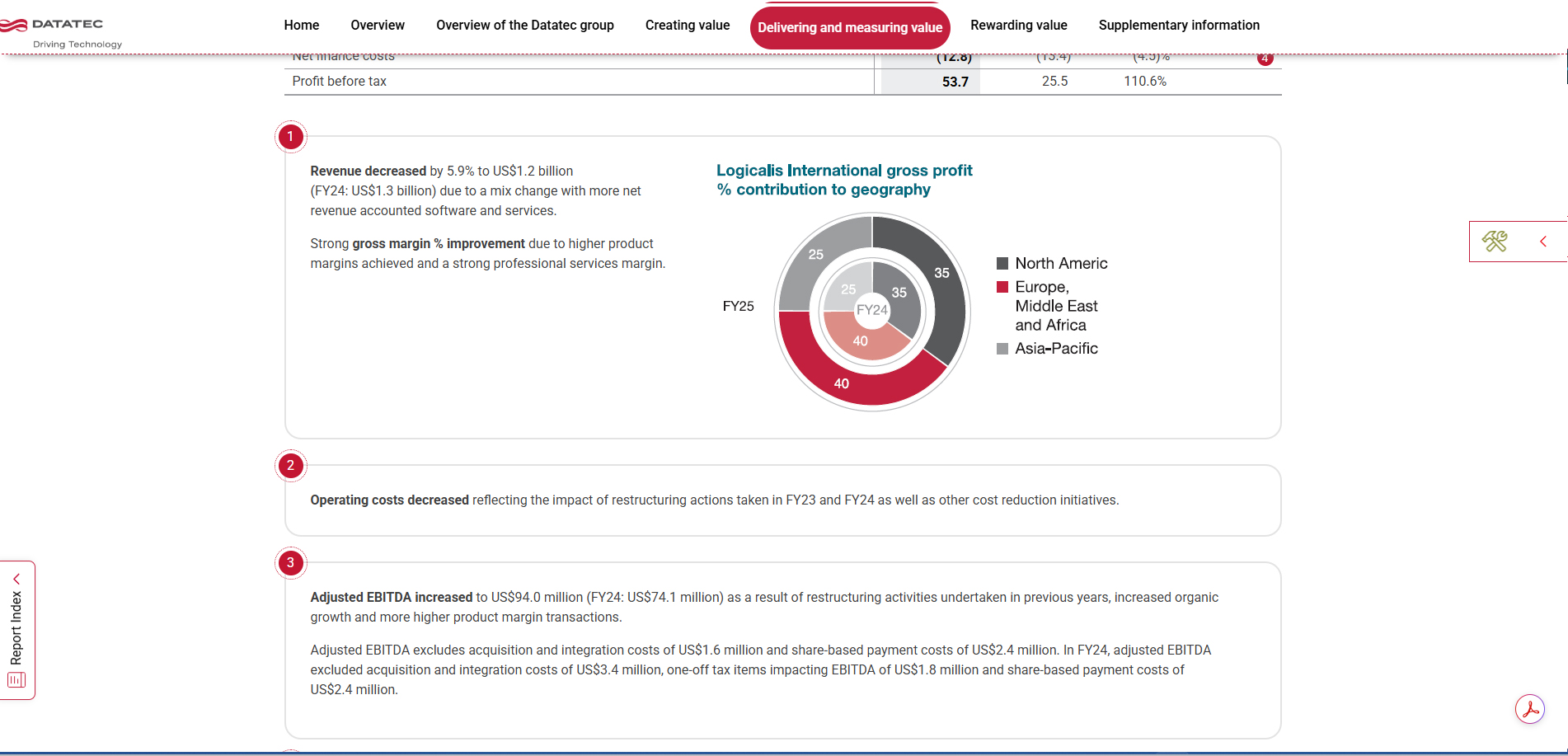
Task: Open Delivering and measuring value tab
Action: tap(850, 28)
